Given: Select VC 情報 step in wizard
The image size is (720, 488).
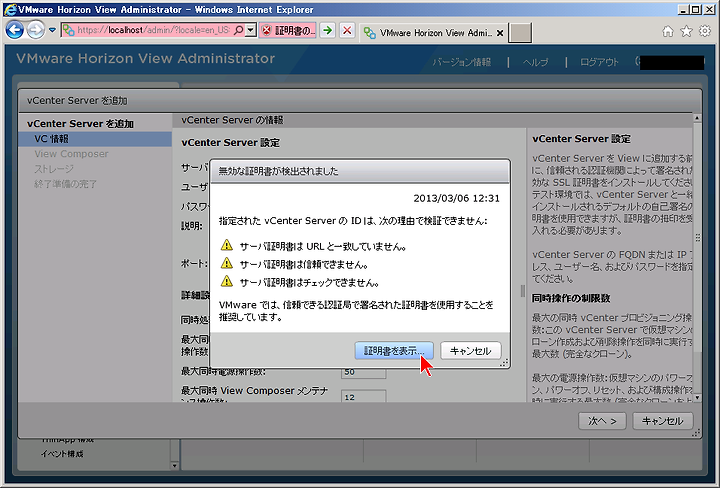Looking at the screenshot, I should 95,139.
